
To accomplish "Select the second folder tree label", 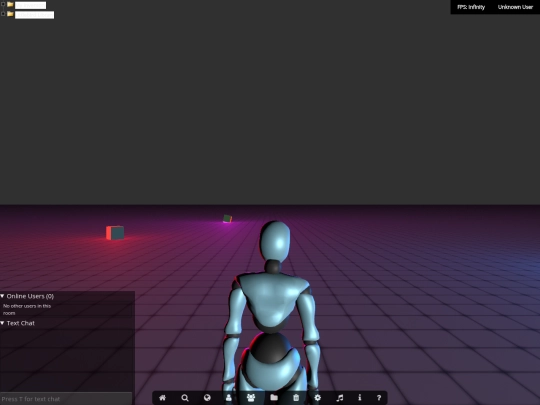I will (34, 15).
